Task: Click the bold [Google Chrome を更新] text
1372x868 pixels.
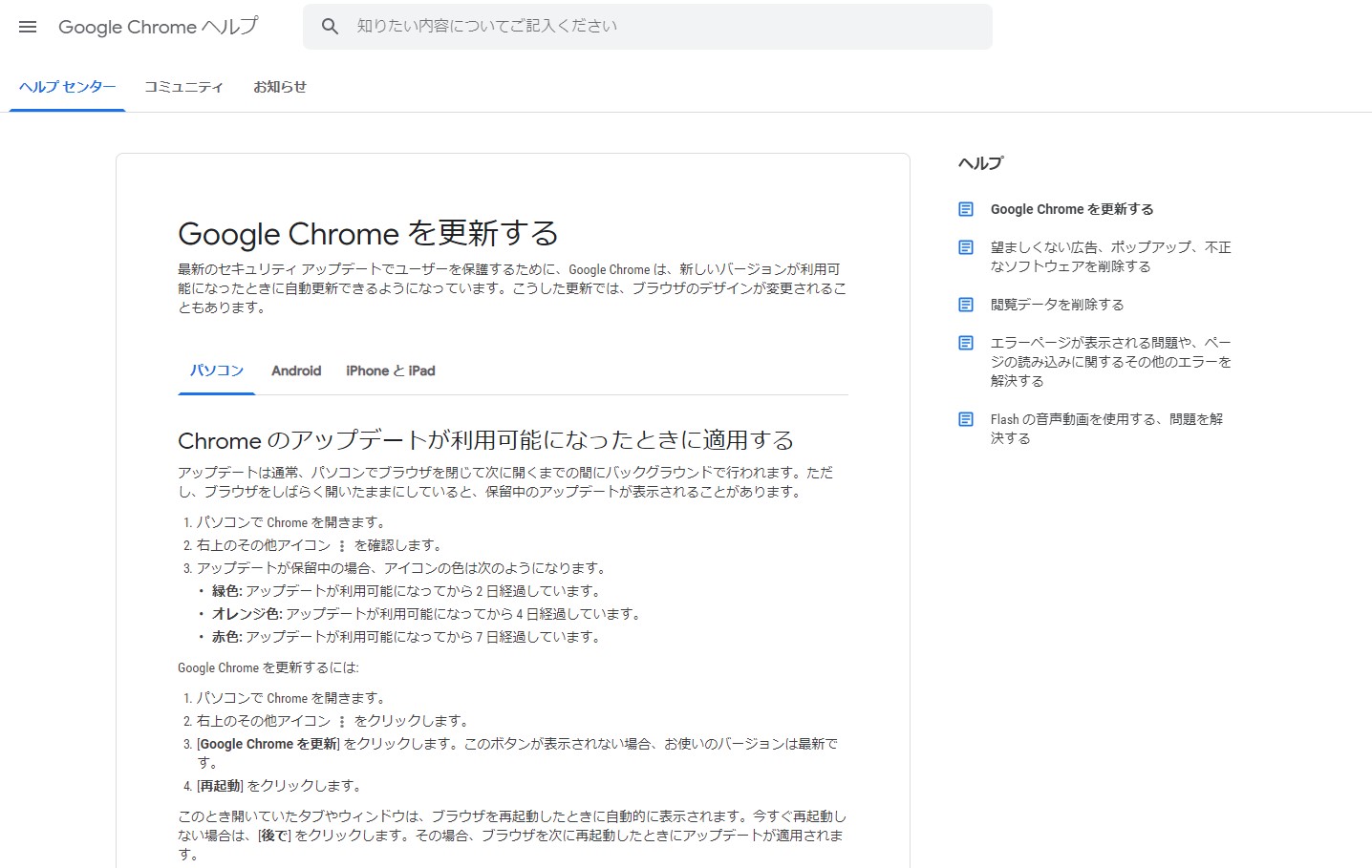Action: click(268, 744)
